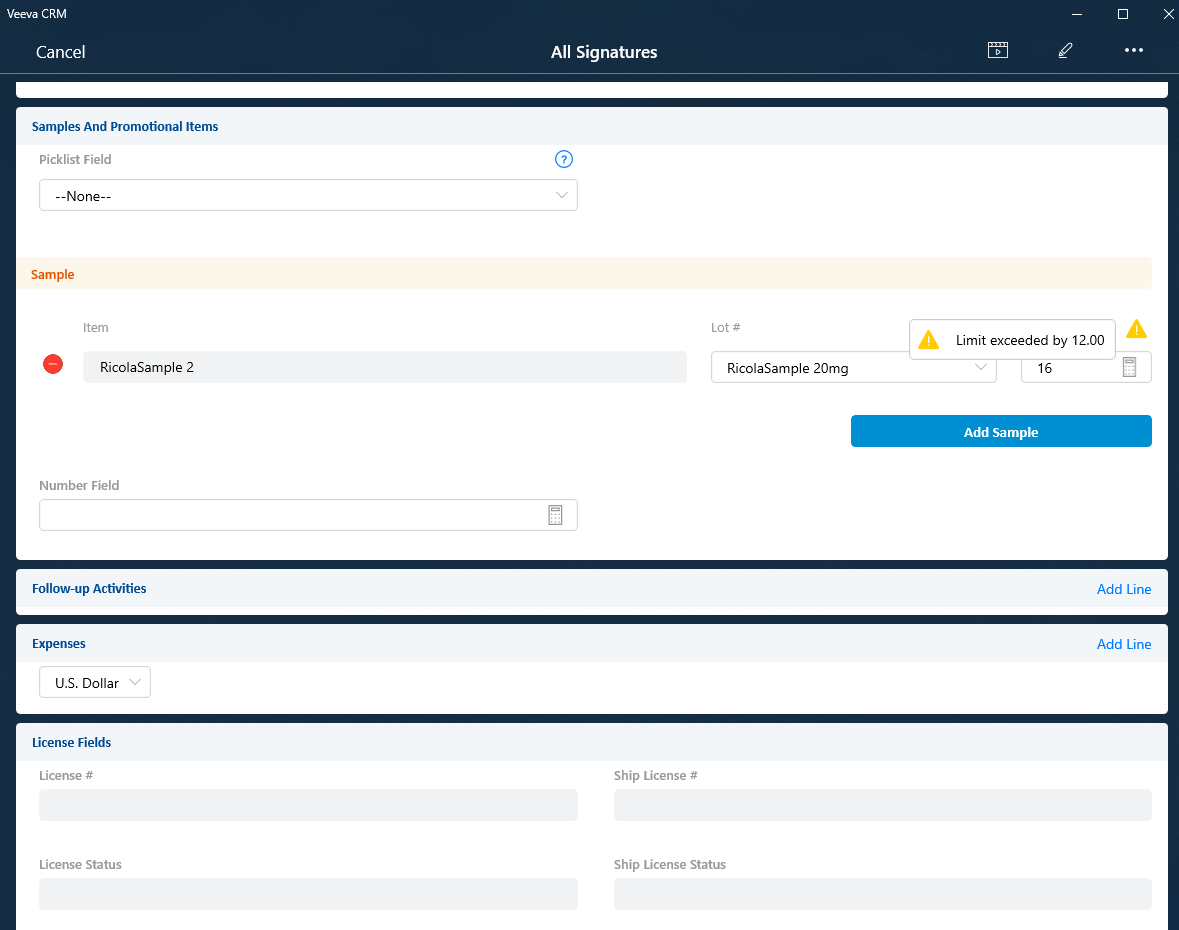This screenshot has width=1179, height=930.
Task: Open the media presentation icon in header
Action: pyautogui.click(x=997, y=51)
